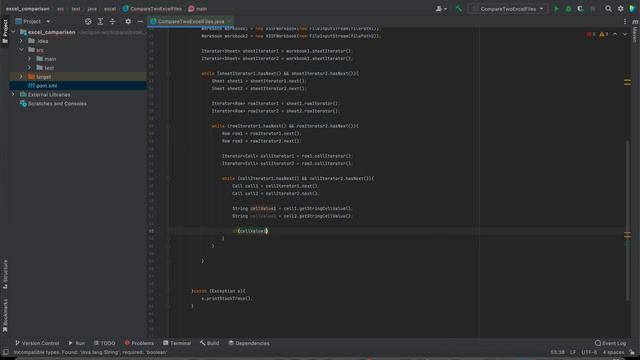Viewport: 640px width, 360px height.
Task: Collapse the excel_comparison root node
Action: 13,32
